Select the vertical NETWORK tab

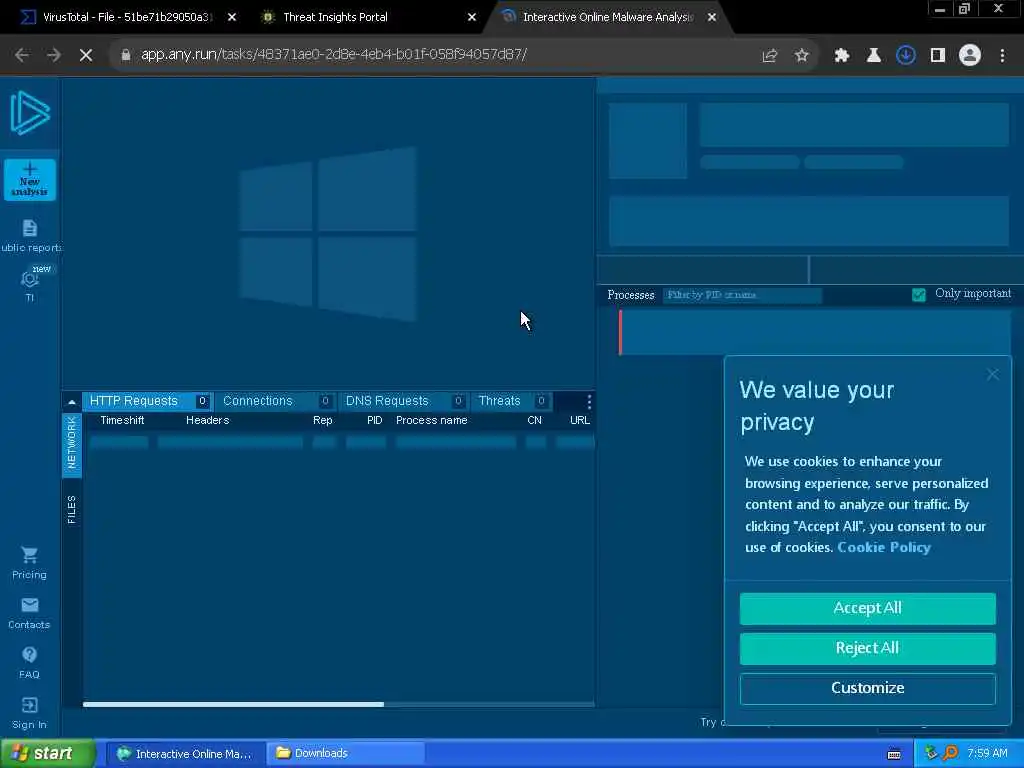tap(72, 444)
